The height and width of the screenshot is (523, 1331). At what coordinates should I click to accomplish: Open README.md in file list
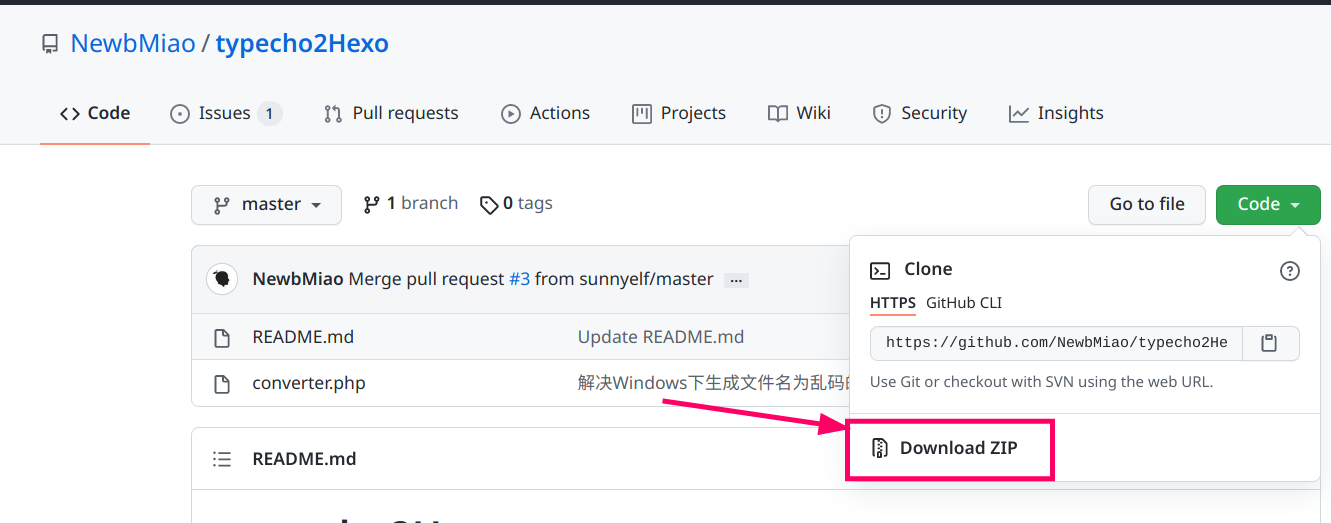pos(303,337)
